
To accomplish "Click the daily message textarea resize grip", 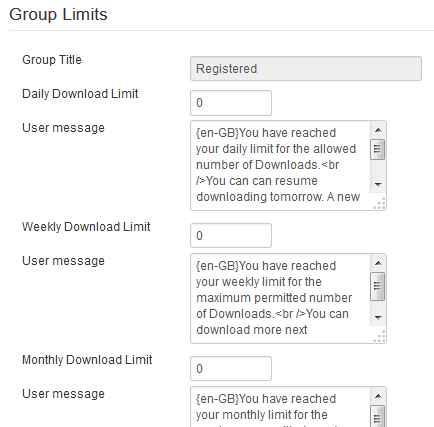I will (x=379, y=203).
